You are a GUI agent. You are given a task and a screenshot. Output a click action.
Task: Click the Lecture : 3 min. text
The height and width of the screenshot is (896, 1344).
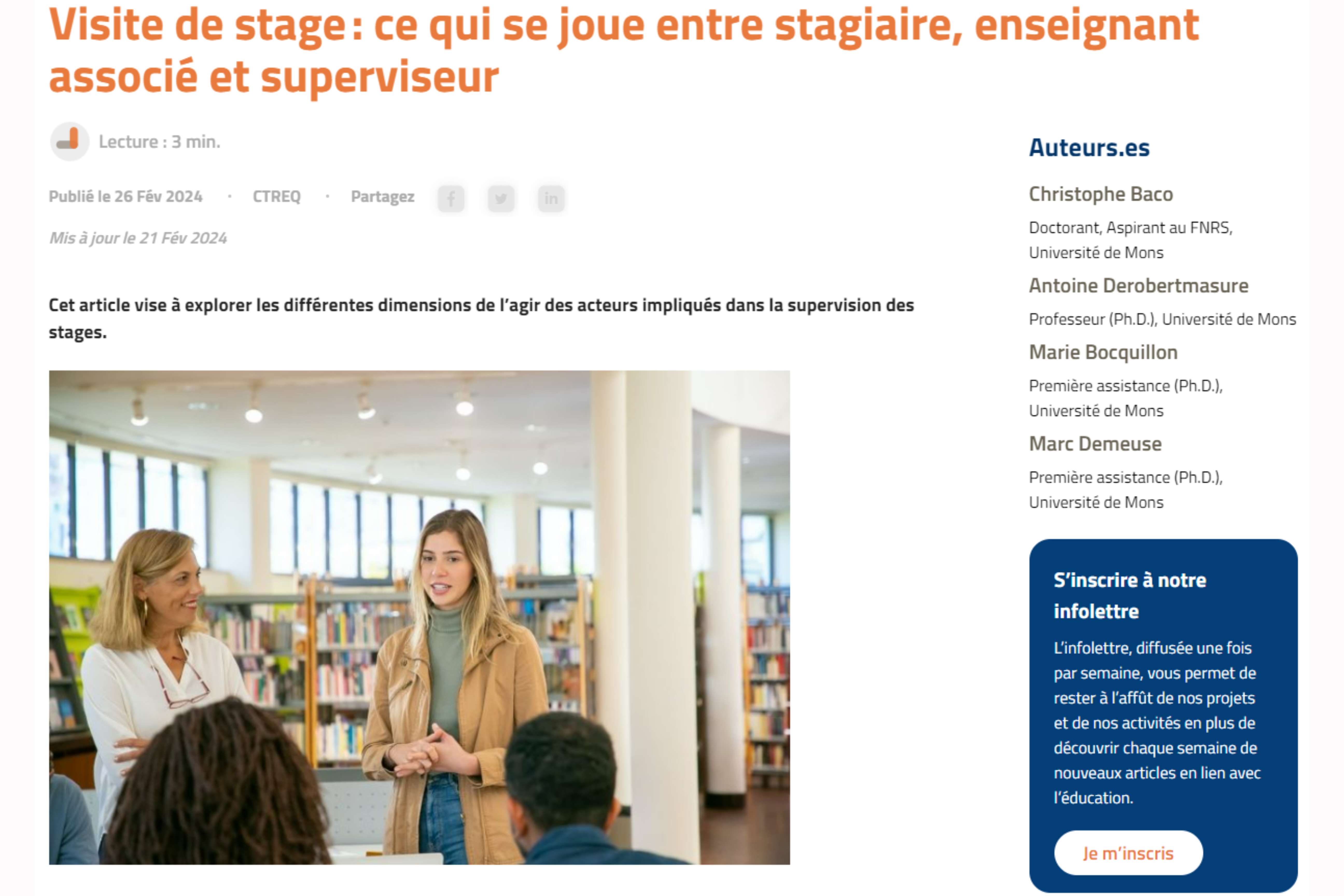point(159,142)
